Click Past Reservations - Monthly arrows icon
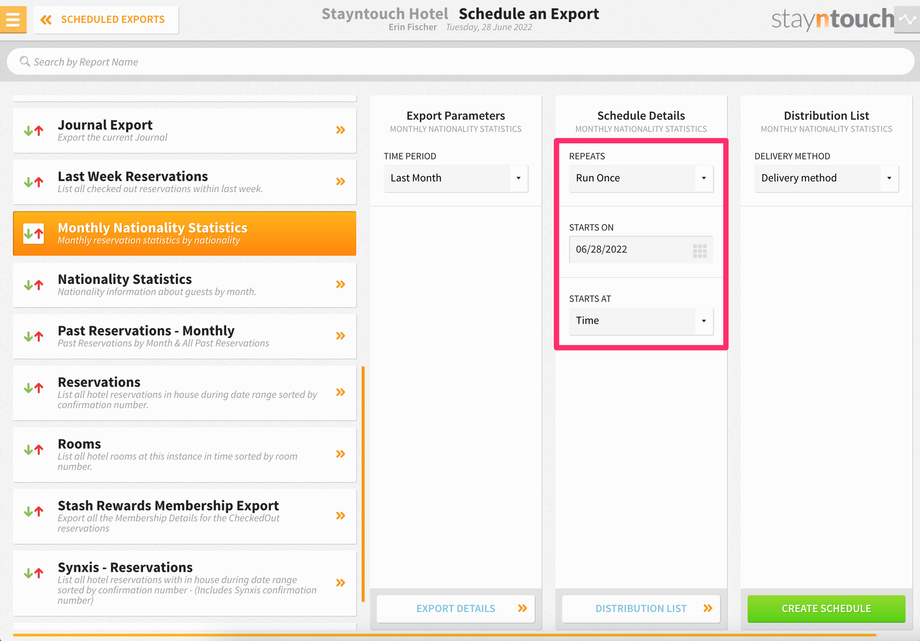This screenshot has width=920, height=641. [x=33, y=336]
